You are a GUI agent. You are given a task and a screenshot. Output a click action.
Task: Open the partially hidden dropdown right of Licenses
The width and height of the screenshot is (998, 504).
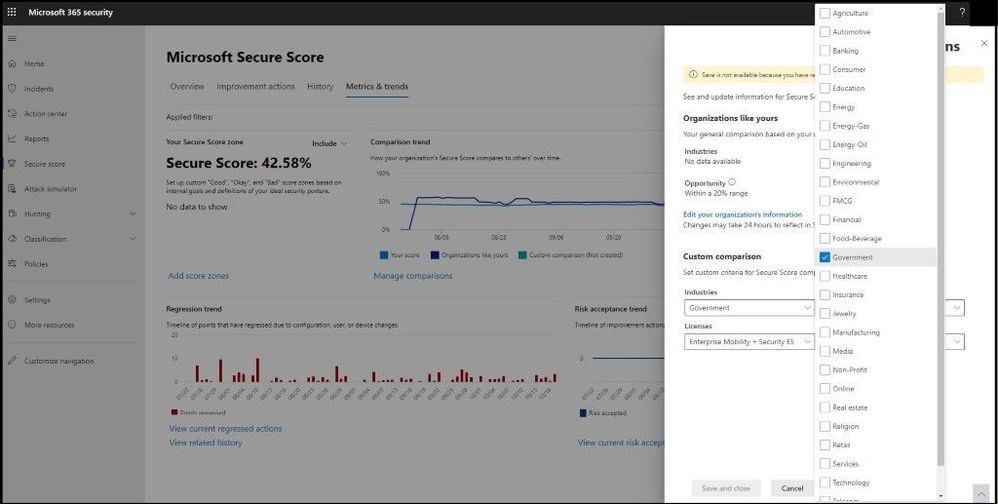(955, 342)
